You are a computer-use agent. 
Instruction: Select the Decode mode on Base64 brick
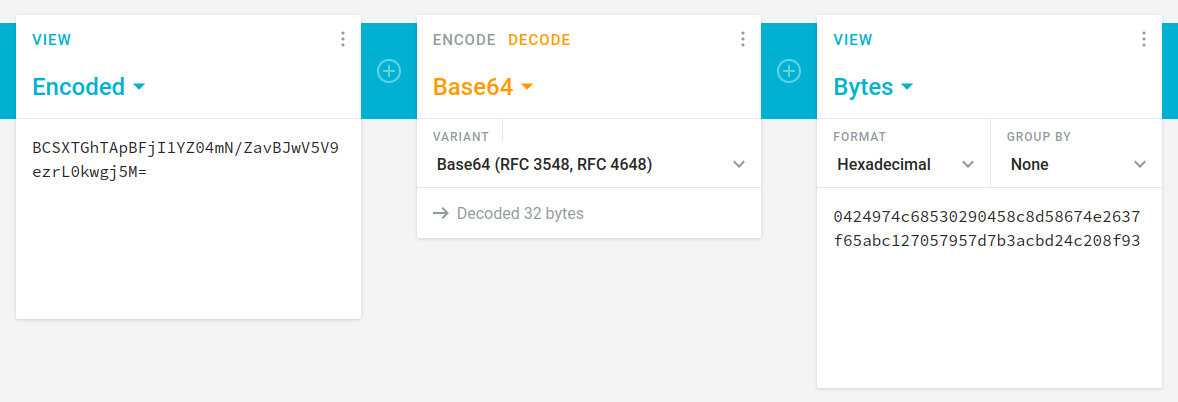[x=539, y=40]
